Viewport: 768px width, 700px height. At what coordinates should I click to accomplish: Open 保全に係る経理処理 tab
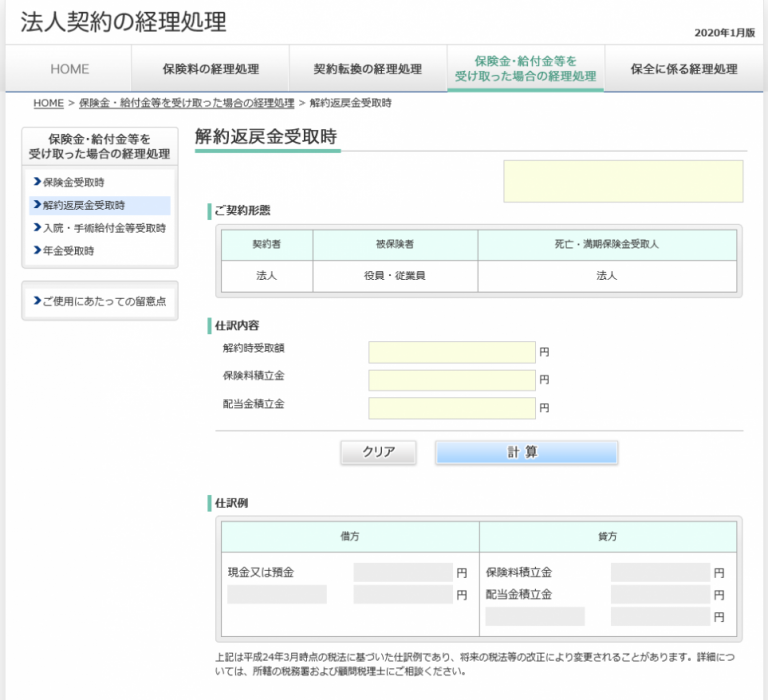684,69
